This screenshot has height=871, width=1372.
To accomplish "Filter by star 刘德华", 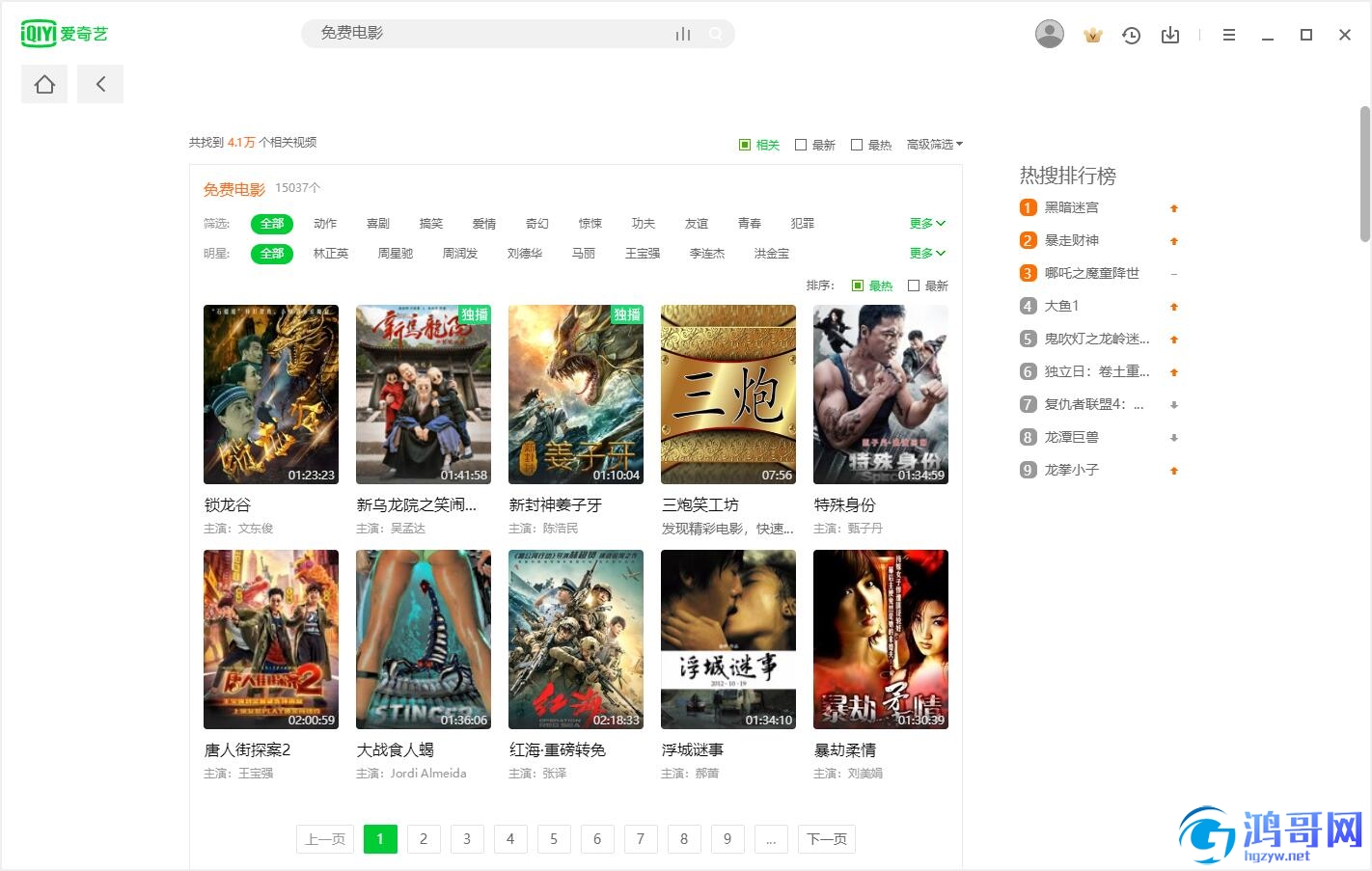I will 525,254.
